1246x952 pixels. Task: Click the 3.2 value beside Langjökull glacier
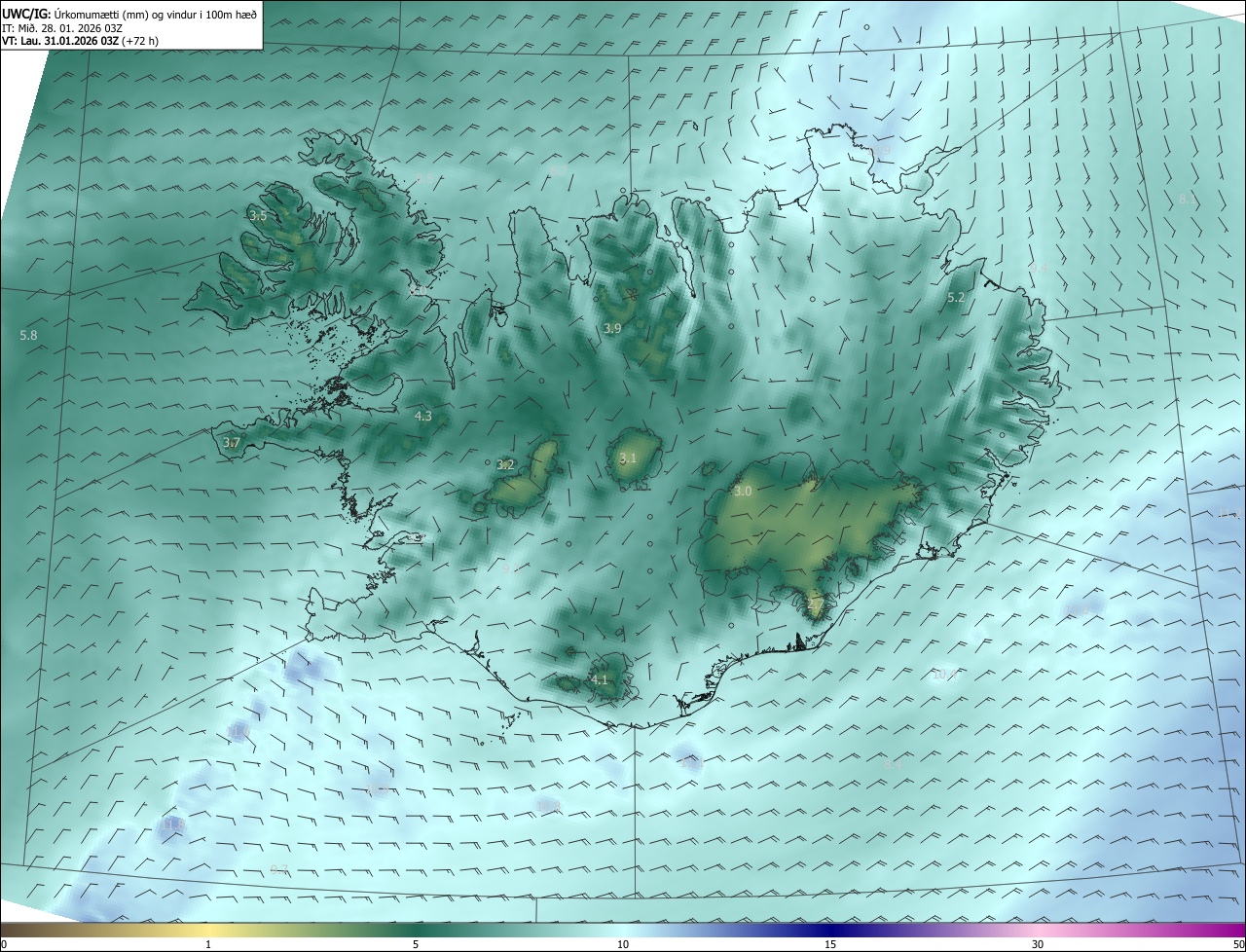click(505, 465)
